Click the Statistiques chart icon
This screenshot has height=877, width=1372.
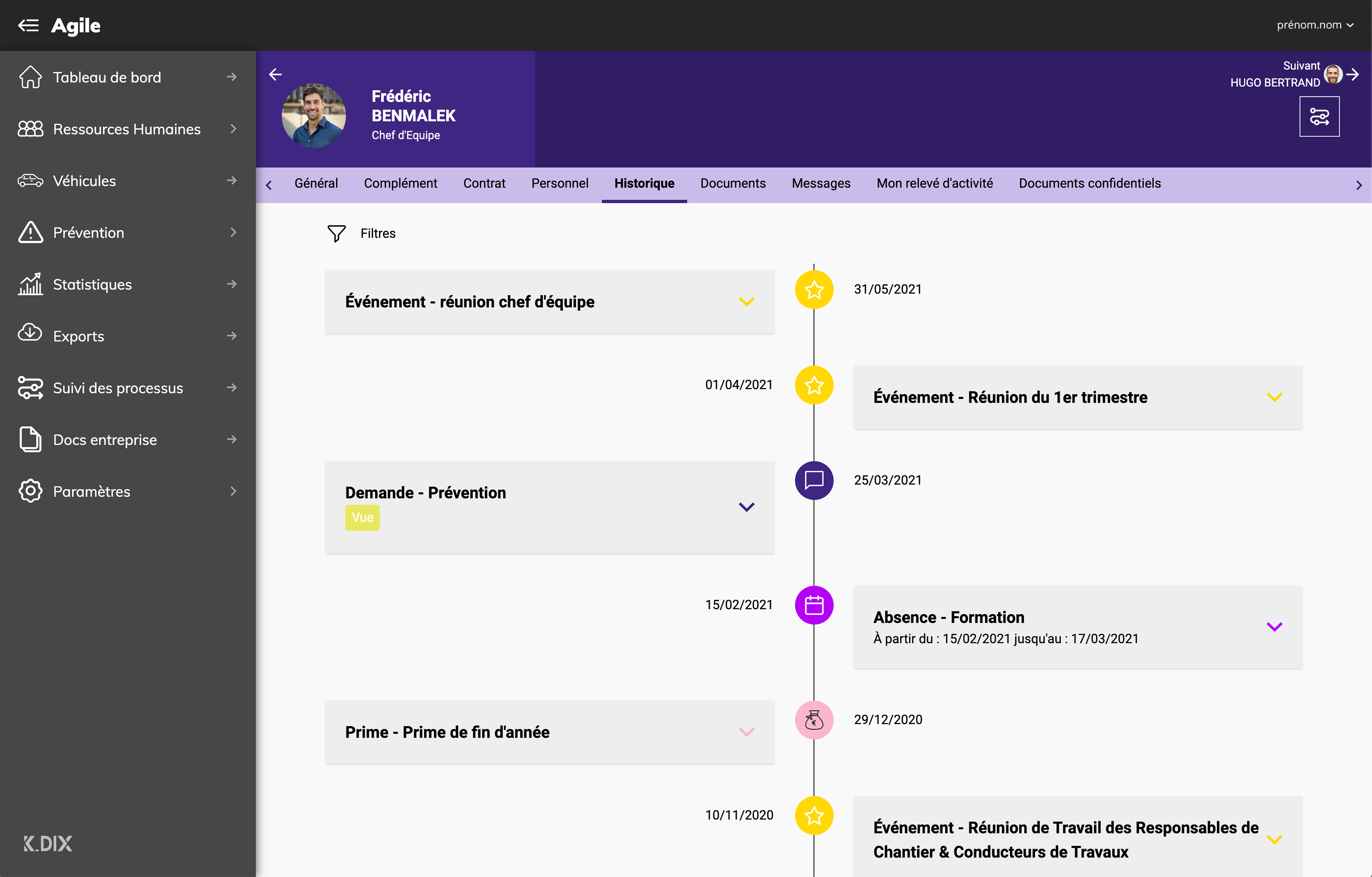pos(30,284)
